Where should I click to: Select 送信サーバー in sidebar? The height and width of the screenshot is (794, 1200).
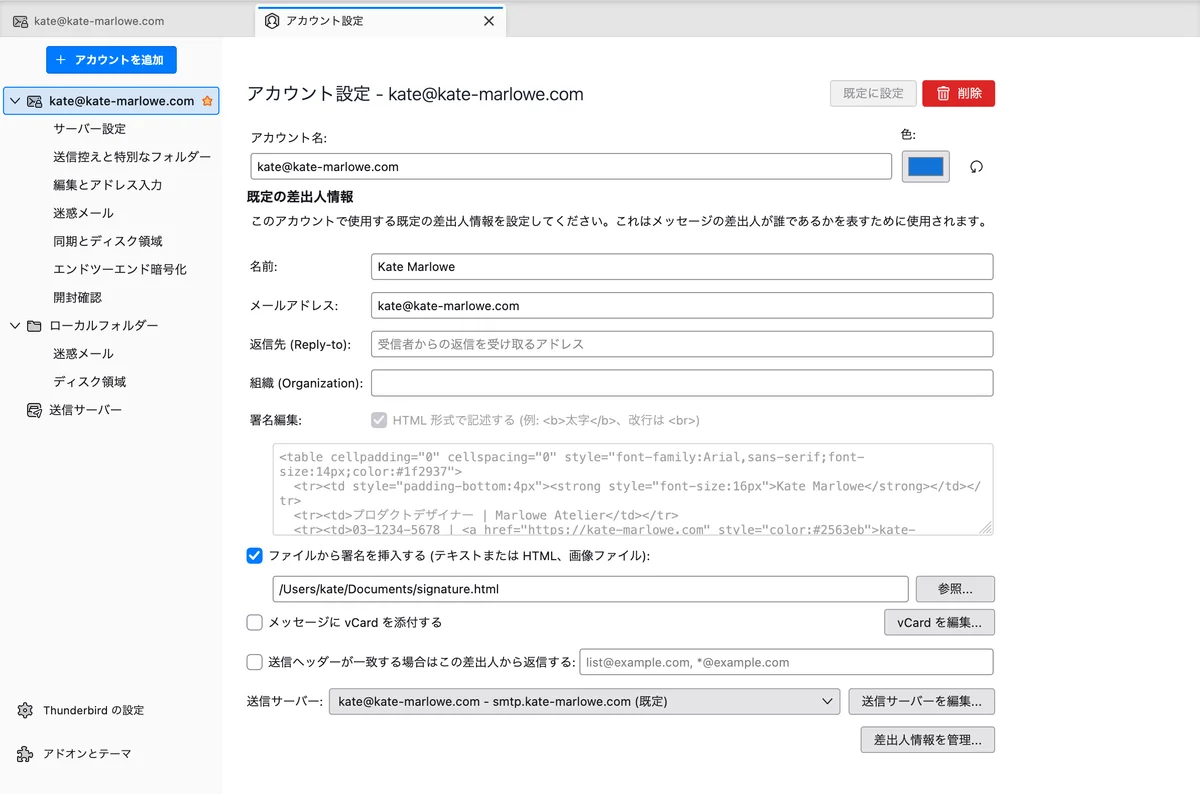coord(85,410)
